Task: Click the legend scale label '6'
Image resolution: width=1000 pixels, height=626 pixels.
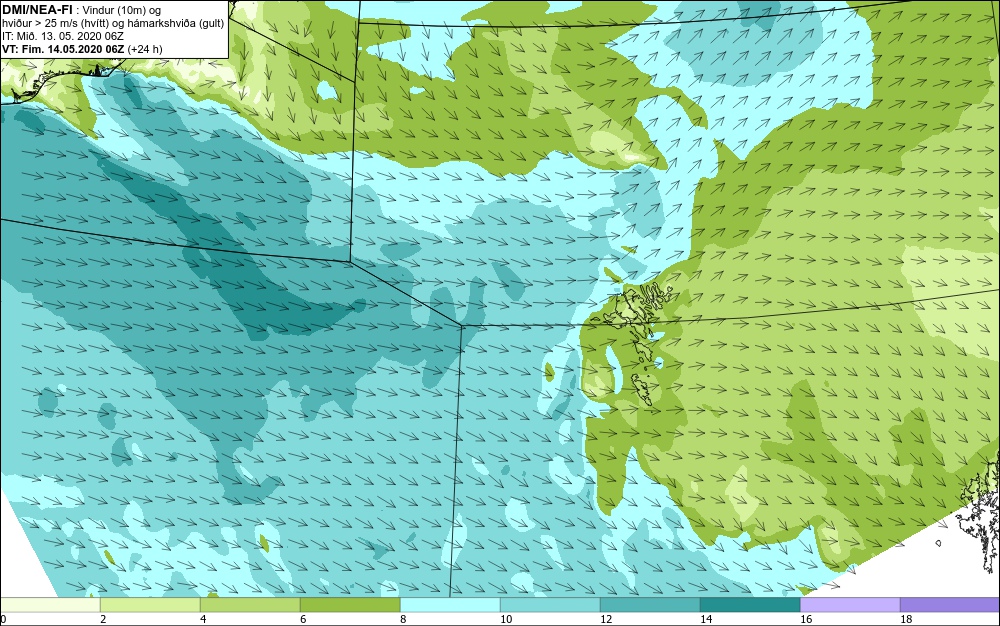Action: click(303, 619)
